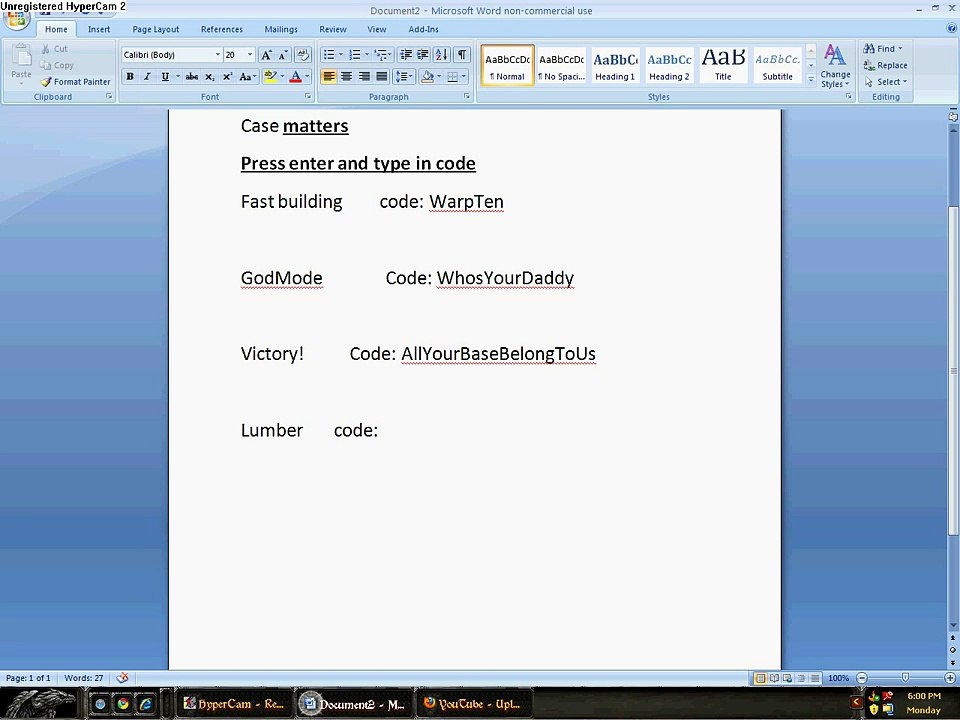Click the zoom slider handle
This screenshot has width=960, height=720.
click(x=905, y=678)
